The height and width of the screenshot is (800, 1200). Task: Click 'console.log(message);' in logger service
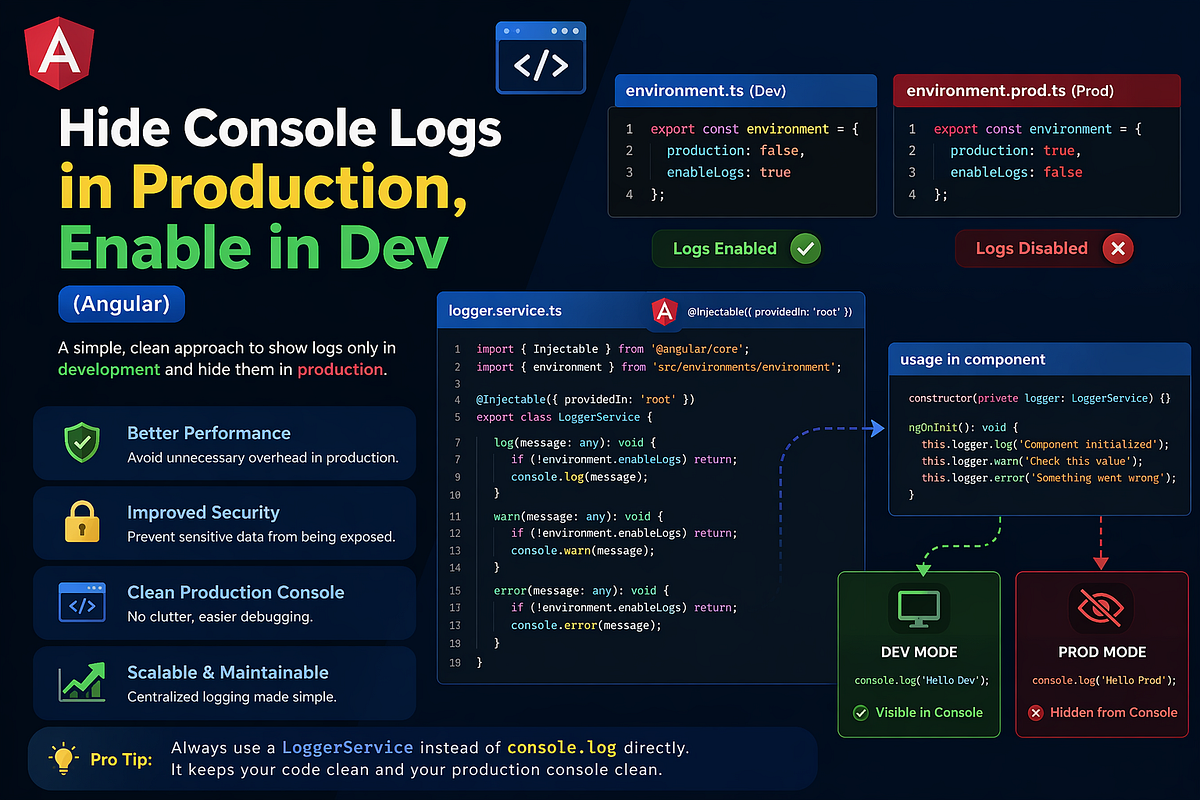click(579, 477)
